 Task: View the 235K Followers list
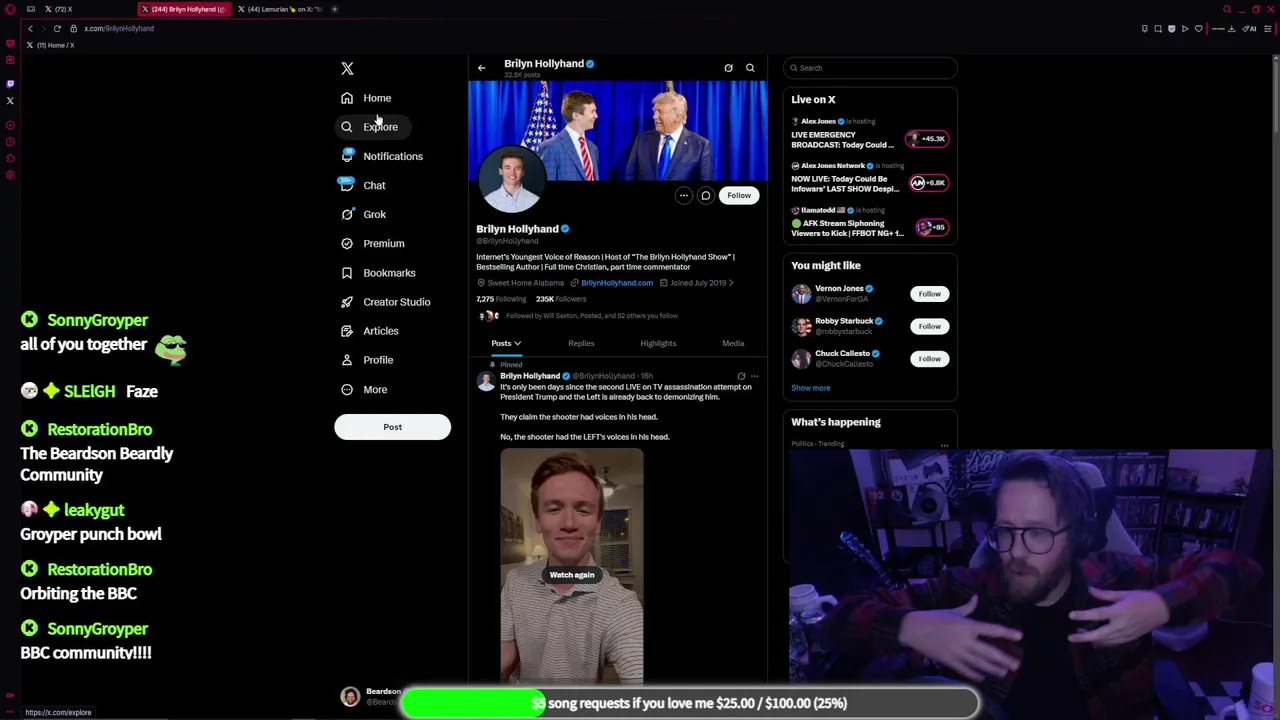pos(561,299)
